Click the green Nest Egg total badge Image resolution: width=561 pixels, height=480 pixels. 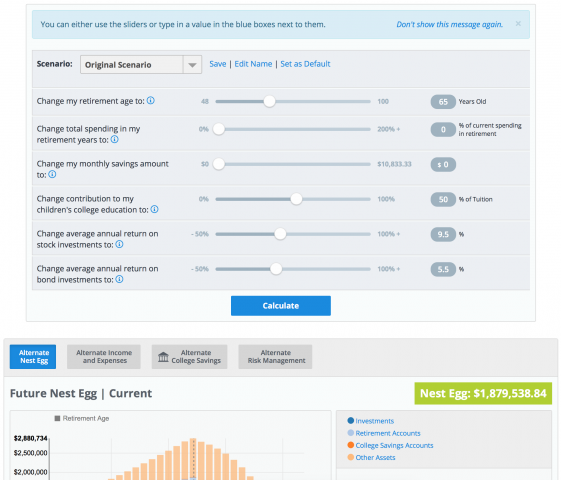483,393
